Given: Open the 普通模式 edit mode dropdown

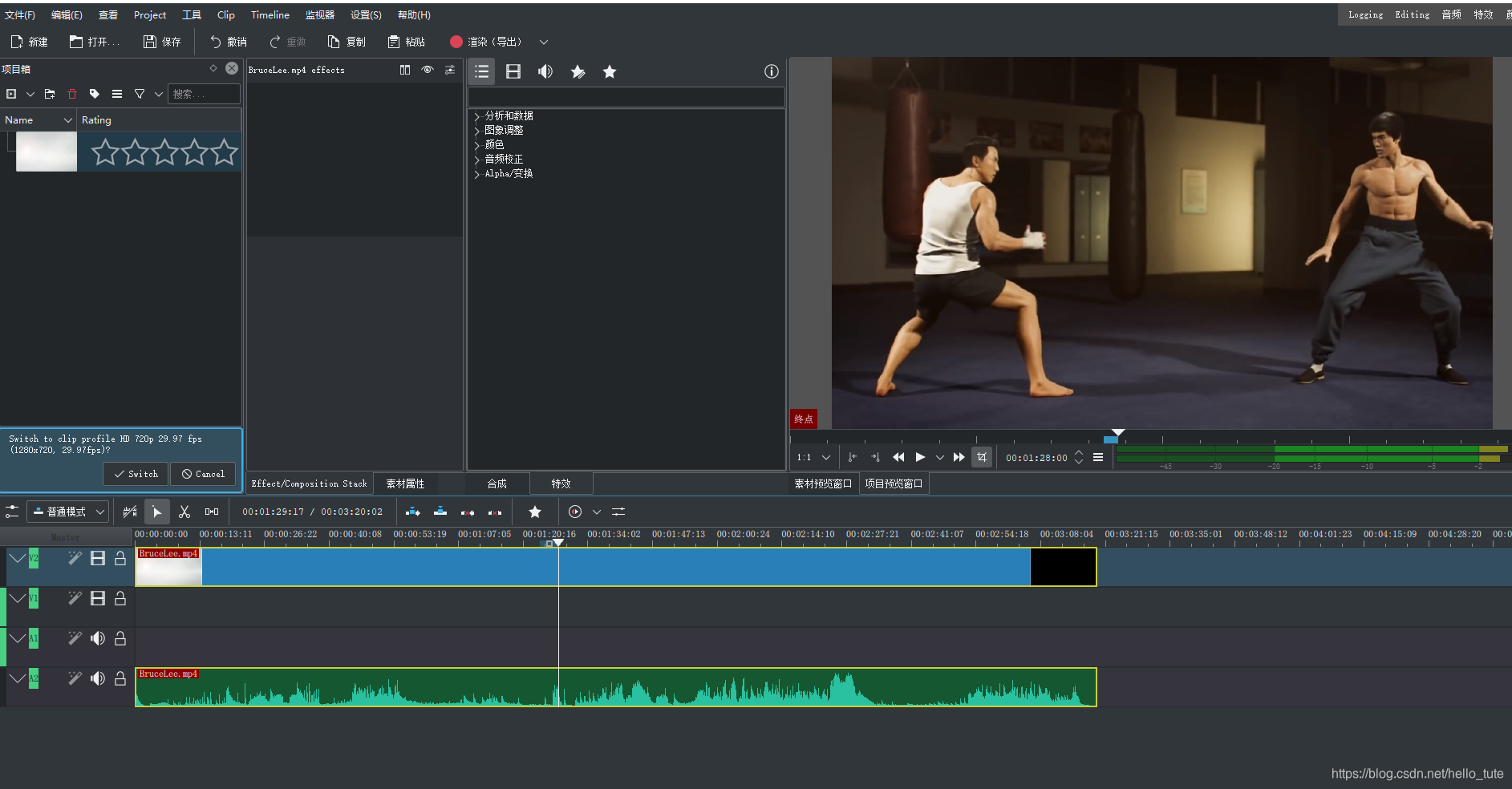Looking at the screenshot, I should 67,512.
